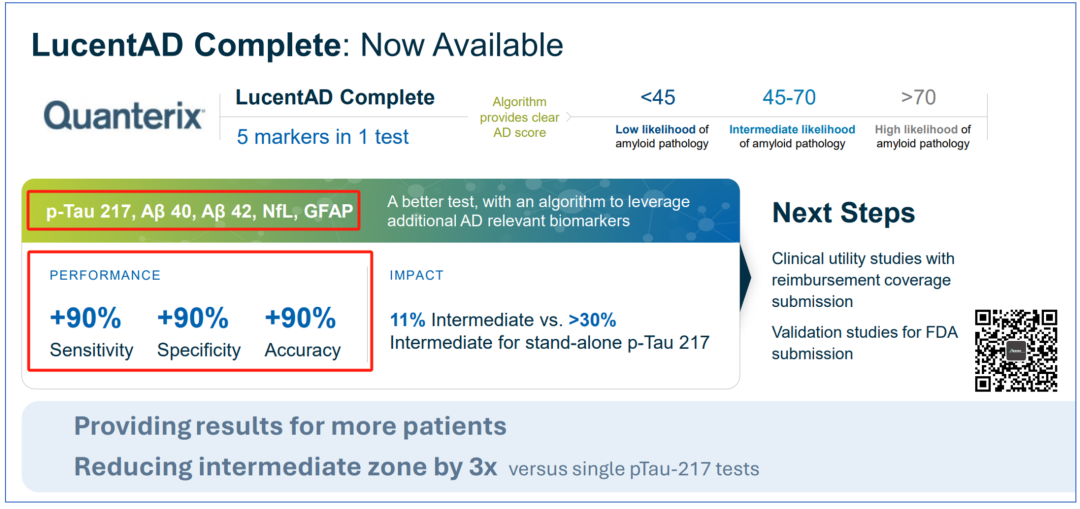
Task: Click the small chevron beside the algorithm text
Action: (x=567, y=118)
